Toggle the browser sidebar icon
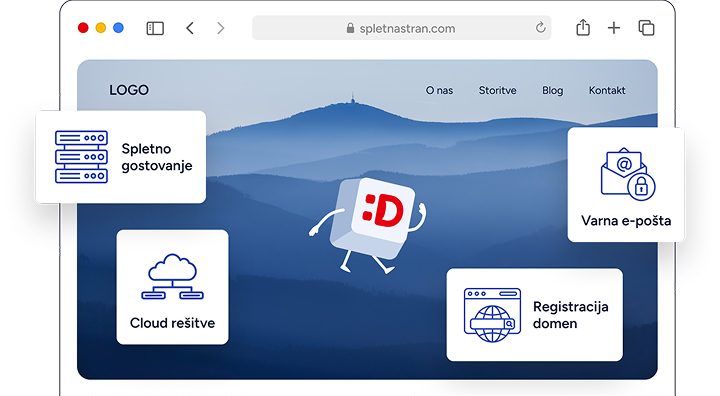The image size is (720, 396). (155, 28)
